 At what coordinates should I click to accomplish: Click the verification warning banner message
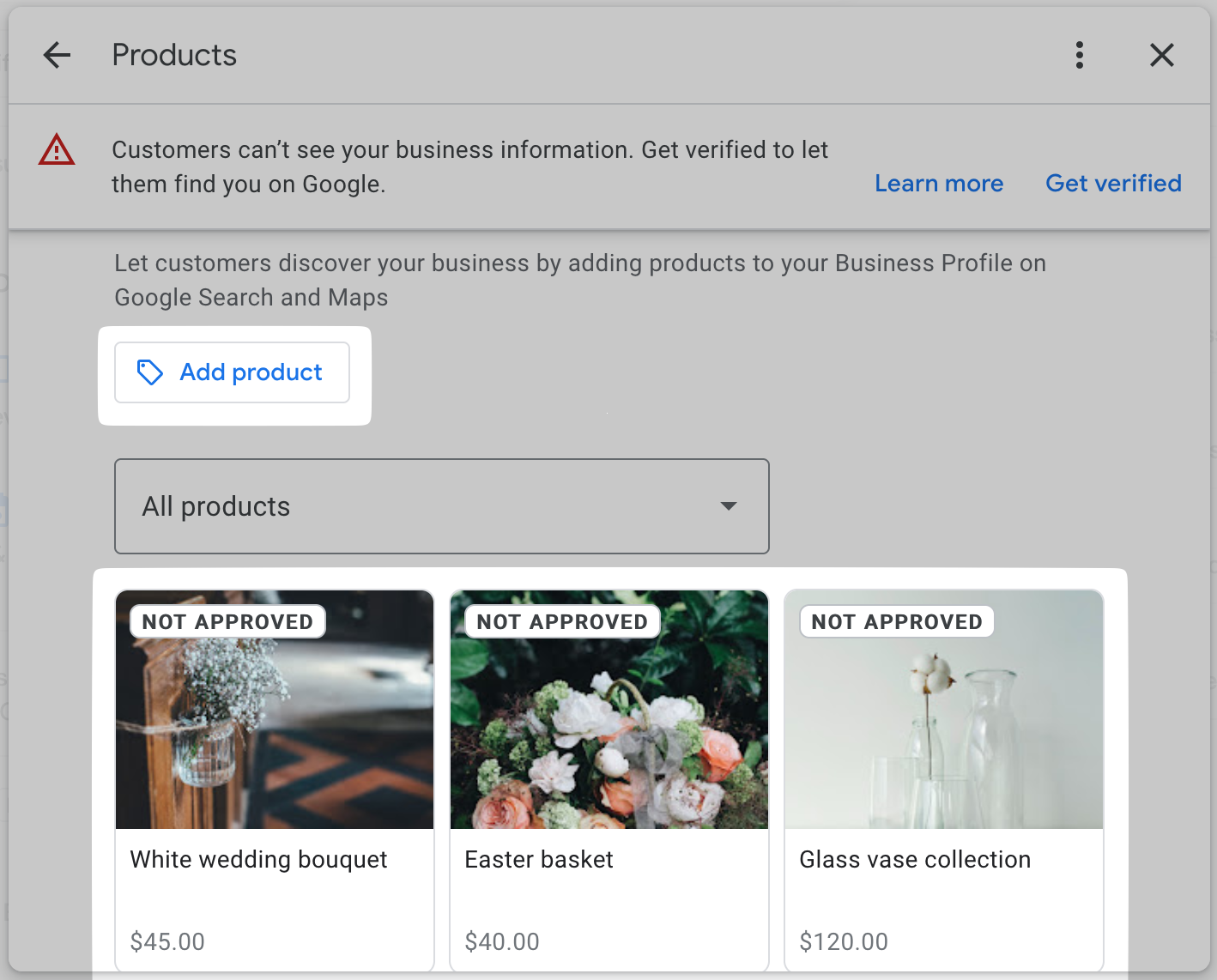pos(469,166)
